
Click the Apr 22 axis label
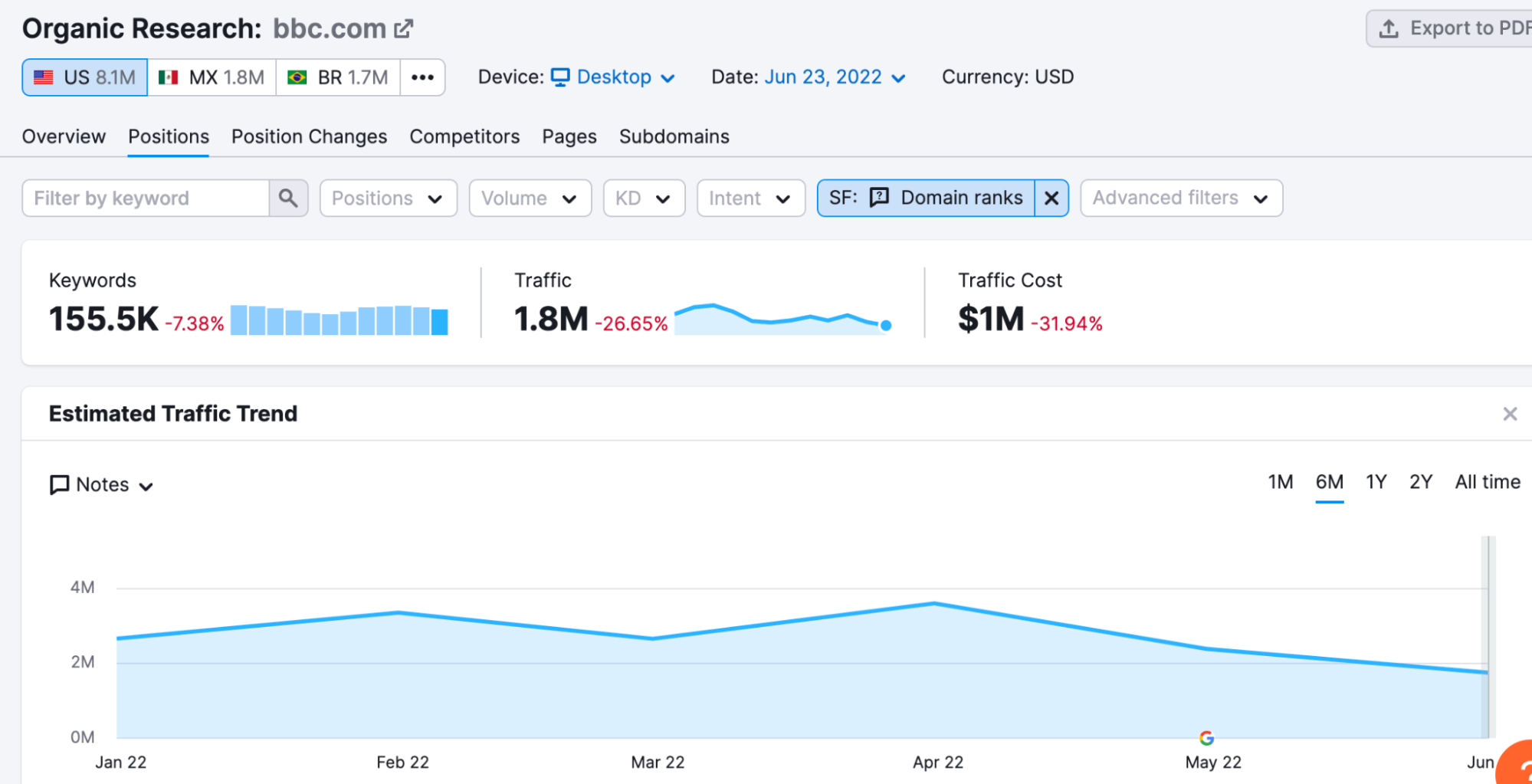click(938, 763)
